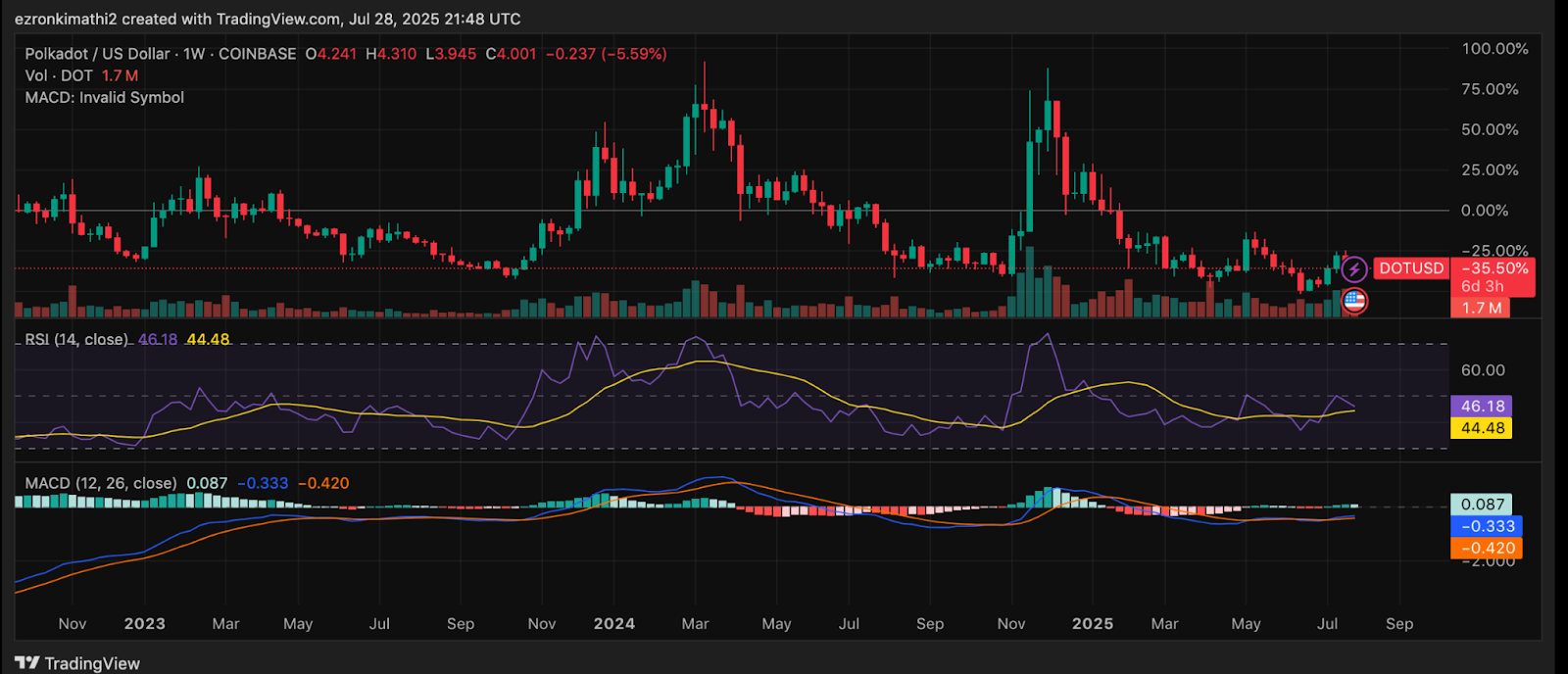Click 2023 on the time axis
Image resolution: width=1568 pixels, height=674 pixels.
click(144, 624)
